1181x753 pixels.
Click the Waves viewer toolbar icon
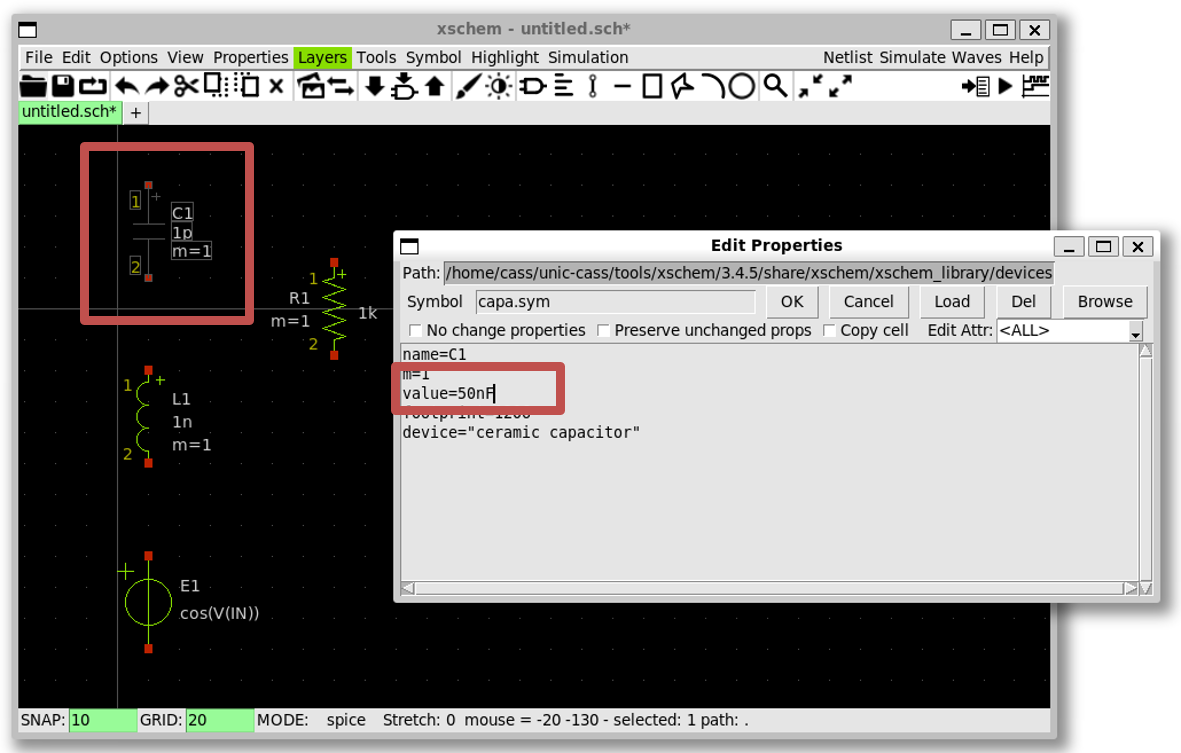coord(1035,86)
